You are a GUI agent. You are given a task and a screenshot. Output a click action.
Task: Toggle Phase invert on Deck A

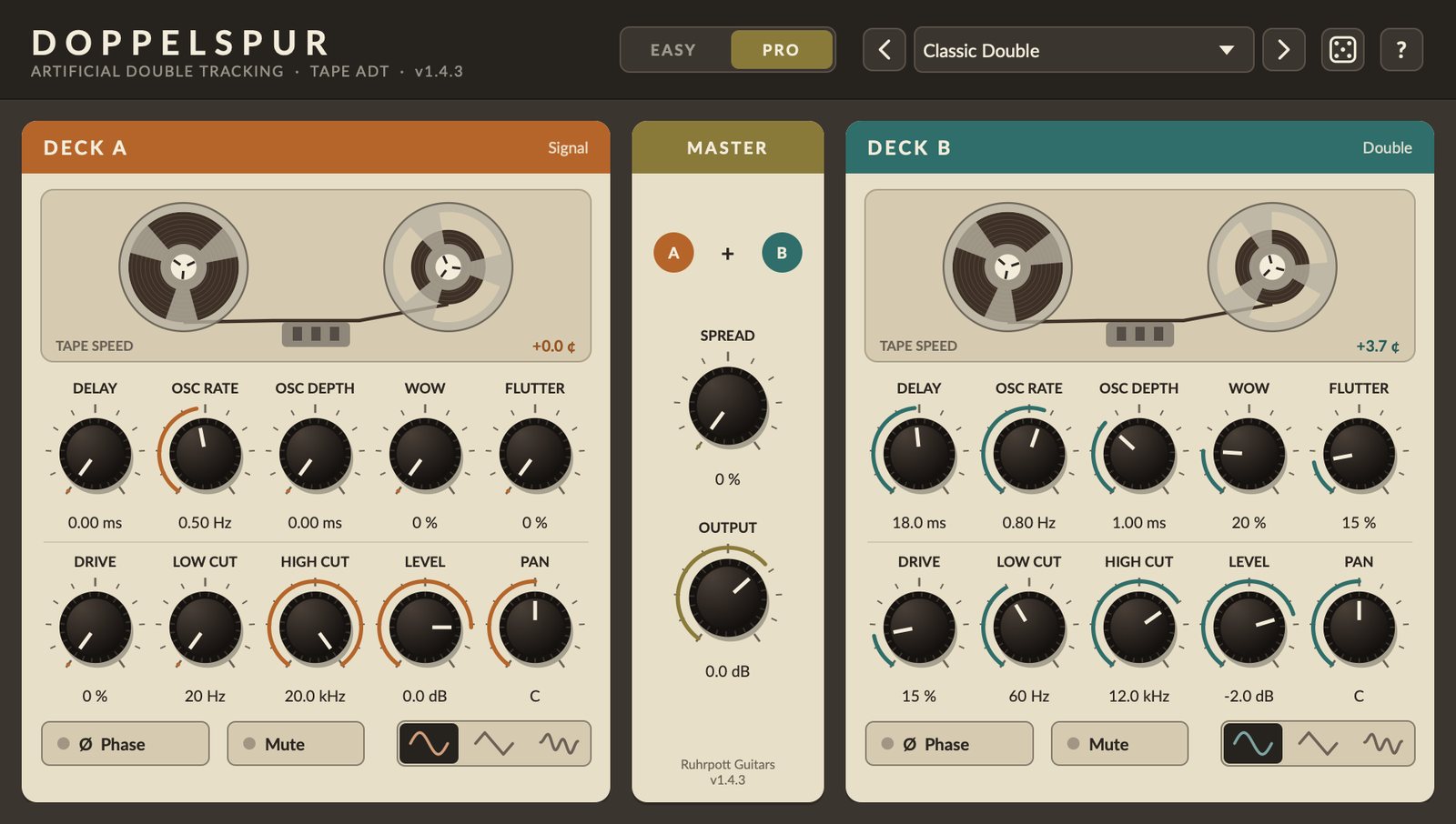(x=126, y=744)
